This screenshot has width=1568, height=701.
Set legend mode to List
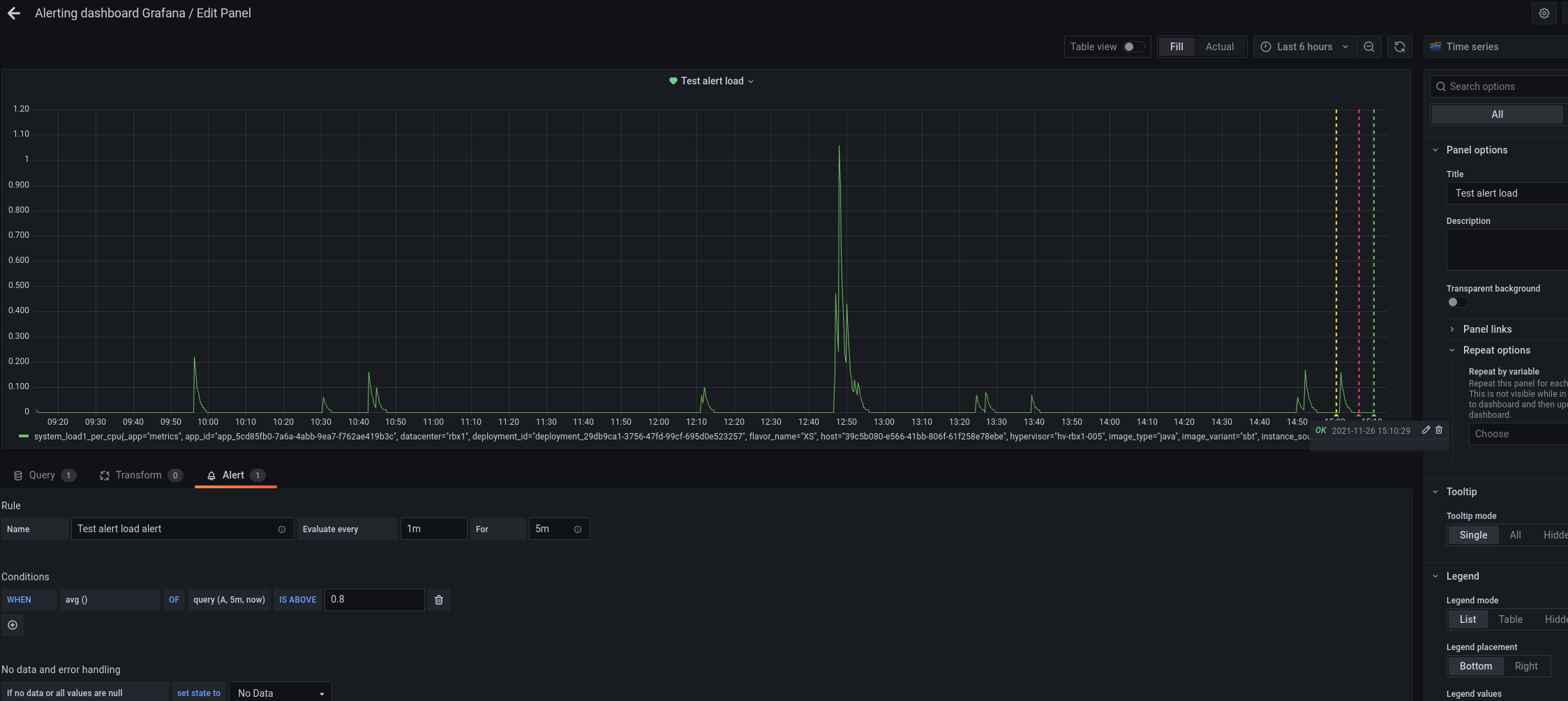pyautogui.click(x=1468, y=619)
